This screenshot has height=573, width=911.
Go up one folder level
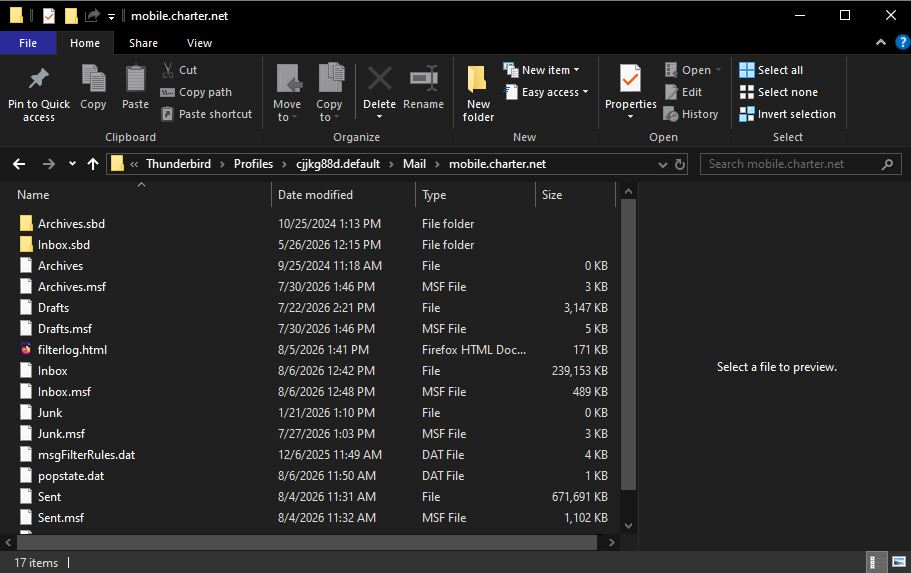pyautogui.click(x=93, y=164)
